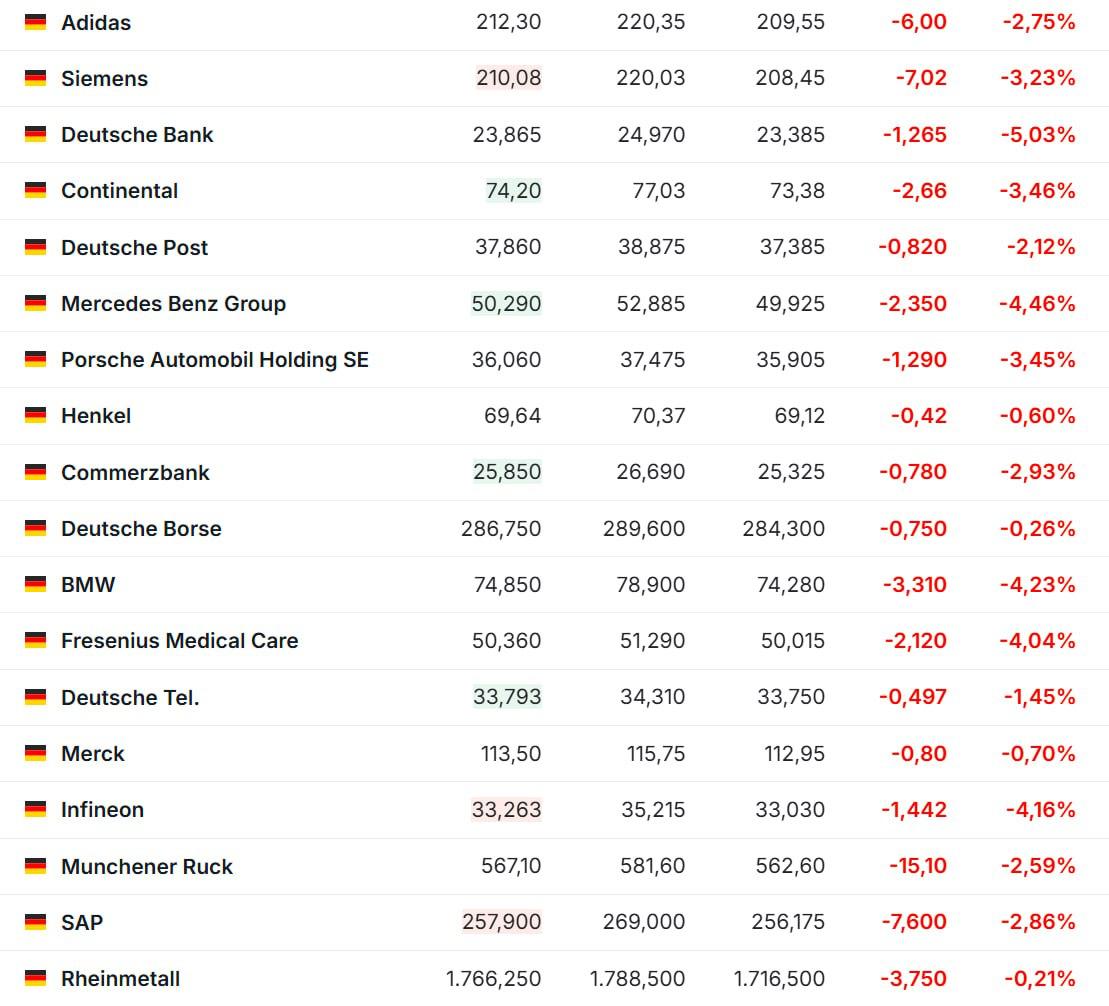Image resolution: width=1109 pixels, height=1006 pixels.
Task: Open the Commerzbank stock link
Action: point(135,472)
